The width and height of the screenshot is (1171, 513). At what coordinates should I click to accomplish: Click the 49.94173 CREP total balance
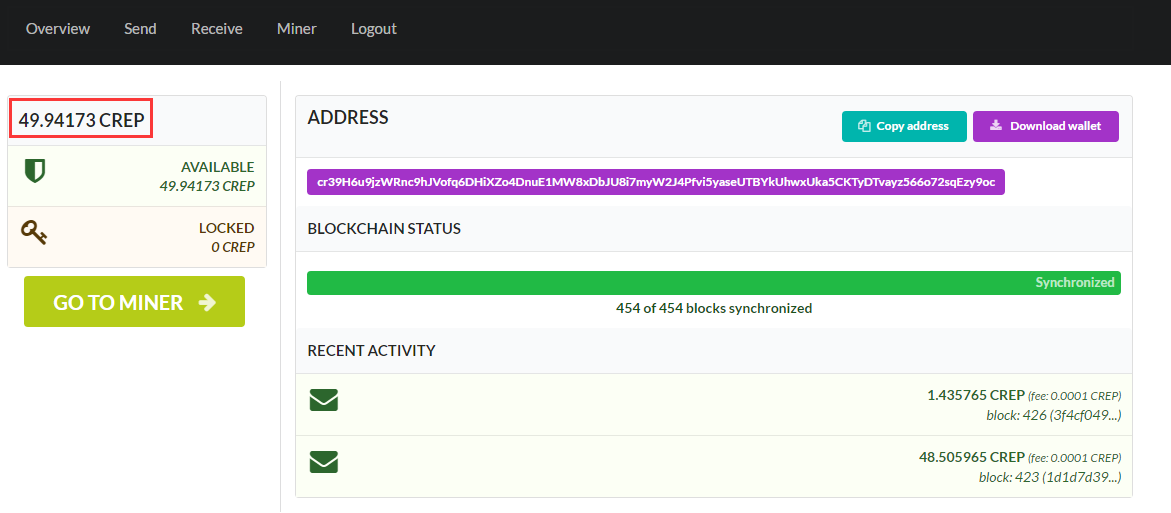coord(82,120)
